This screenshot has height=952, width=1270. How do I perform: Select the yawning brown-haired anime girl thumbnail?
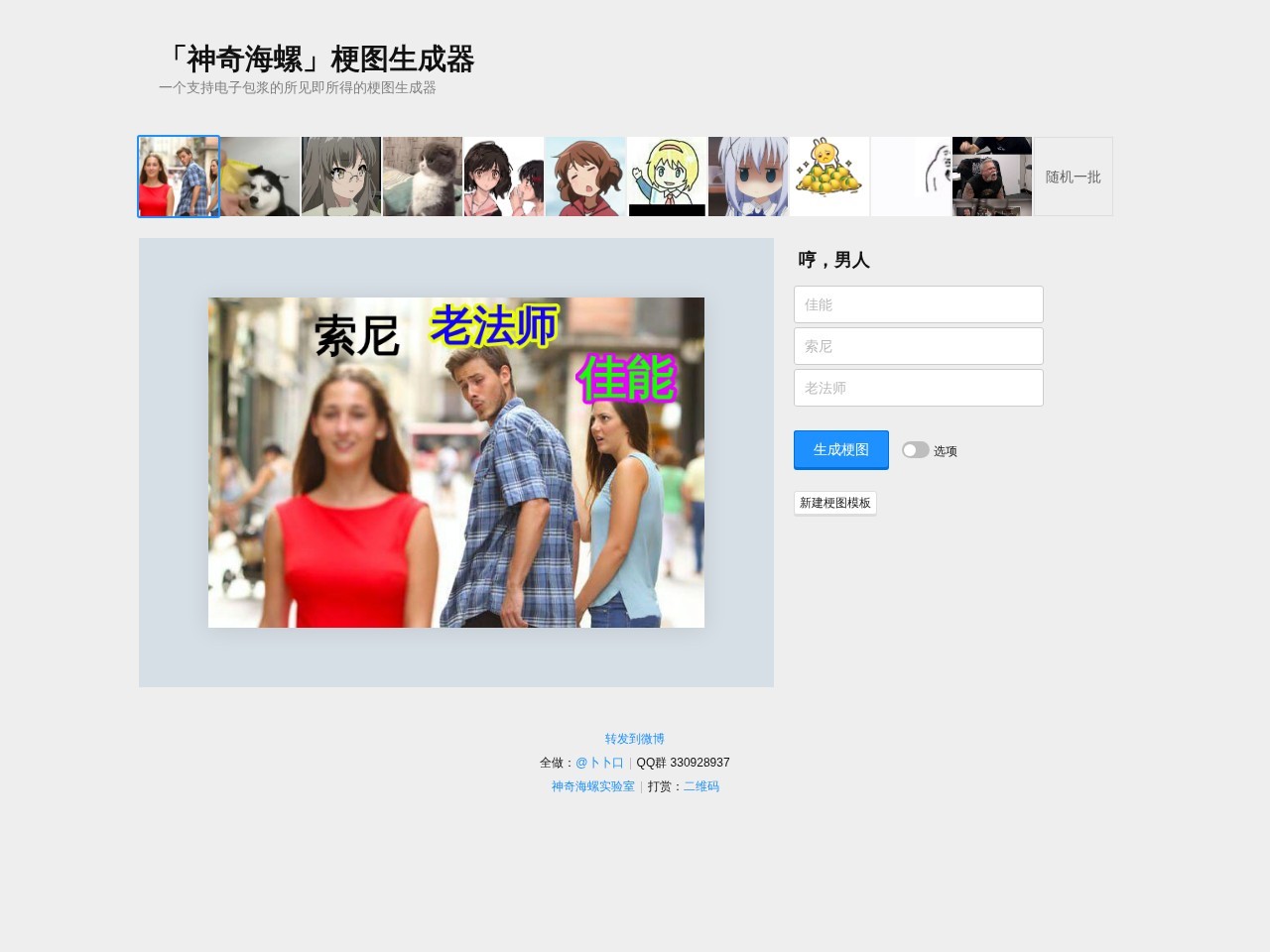585,177
